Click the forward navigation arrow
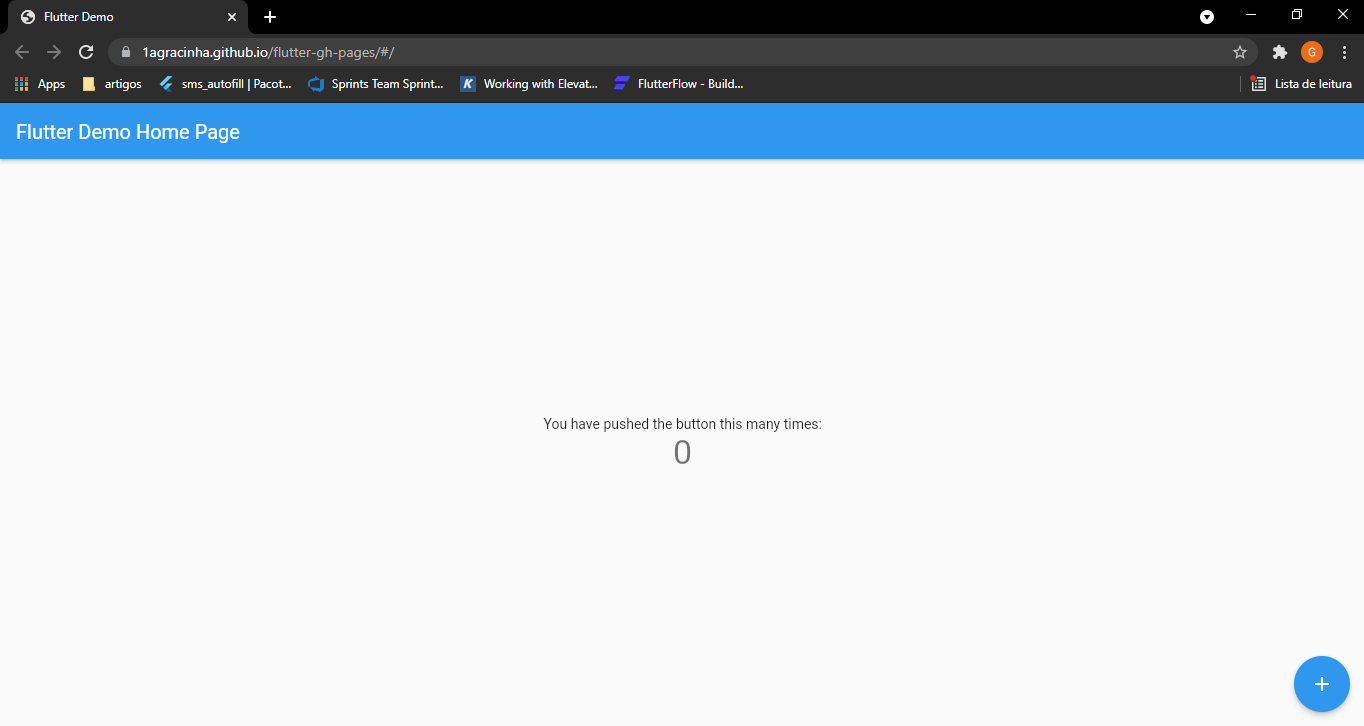This screenshot has height=726, width=1364. tap(53, 51)
